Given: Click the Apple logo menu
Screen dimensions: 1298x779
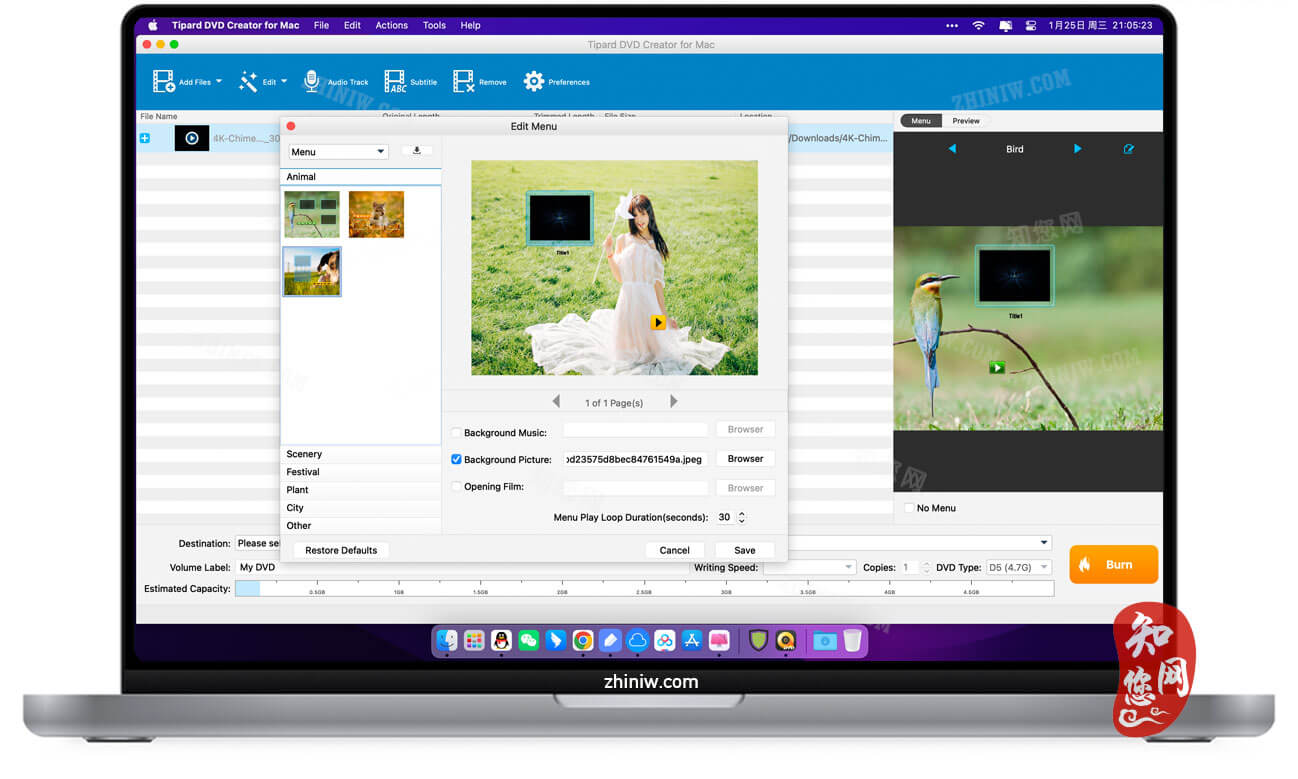Looking at the screenshot, I should tap(153, 25).
